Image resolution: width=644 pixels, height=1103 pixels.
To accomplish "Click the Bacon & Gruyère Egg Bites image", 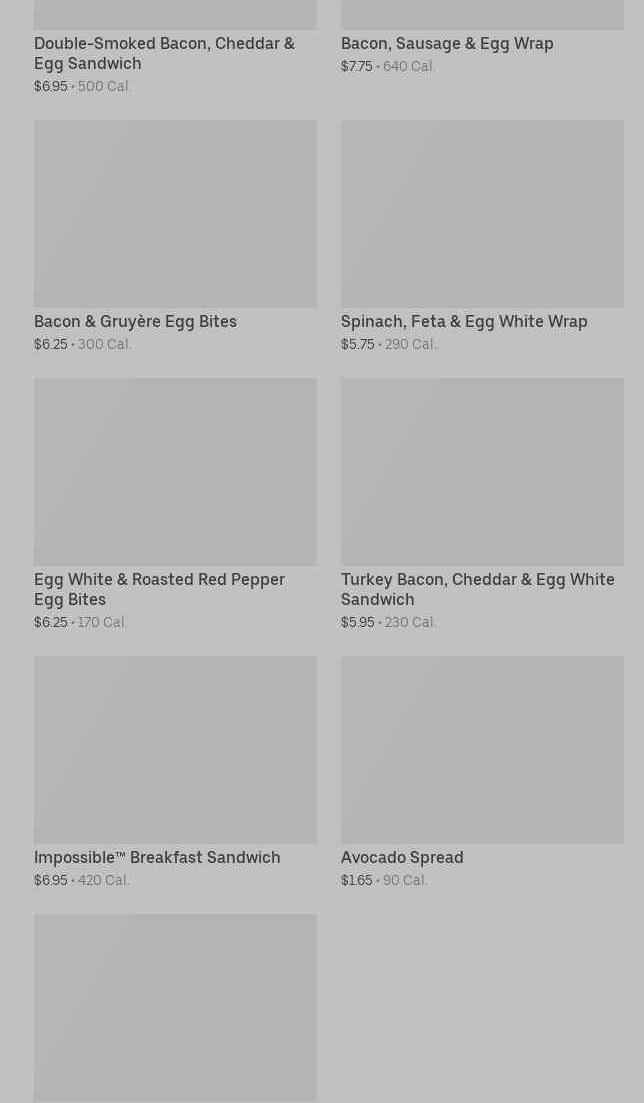I will pyautogui.click(x=175, y=213).
